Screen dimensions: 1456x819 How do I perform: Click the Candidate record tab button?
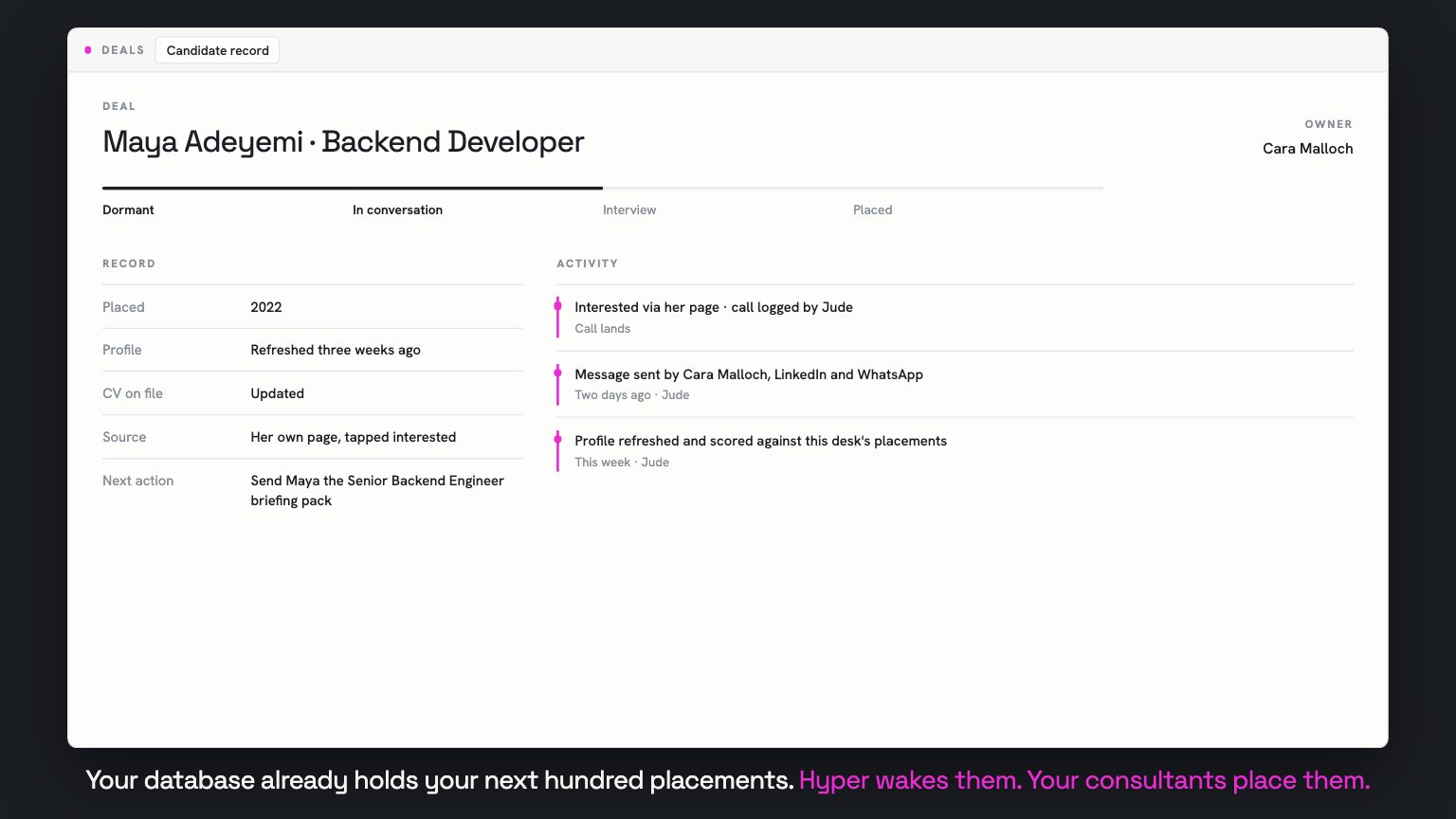point(217,50)
